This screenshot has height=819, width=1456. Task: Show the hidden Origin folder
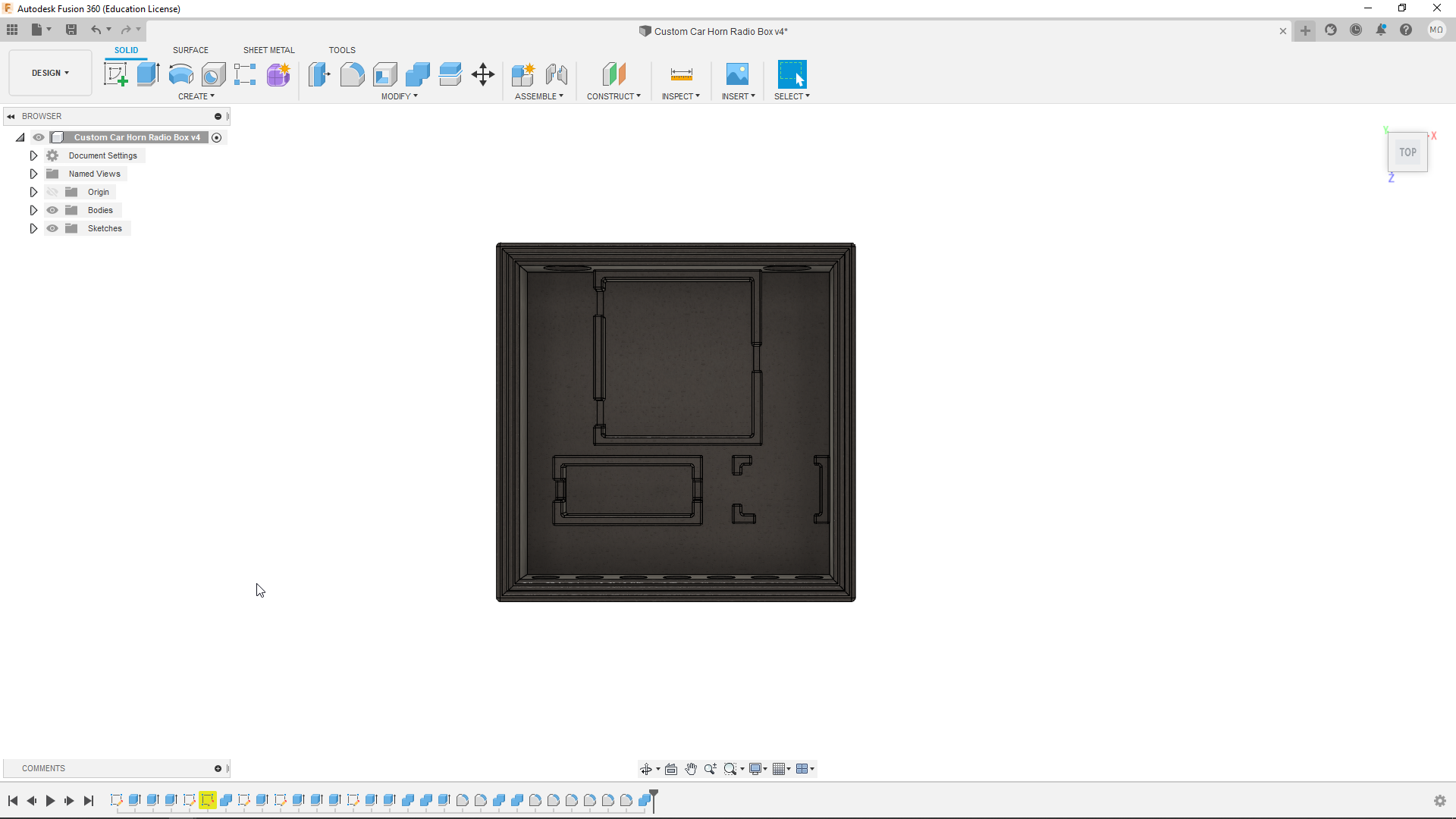click(52, 192)
